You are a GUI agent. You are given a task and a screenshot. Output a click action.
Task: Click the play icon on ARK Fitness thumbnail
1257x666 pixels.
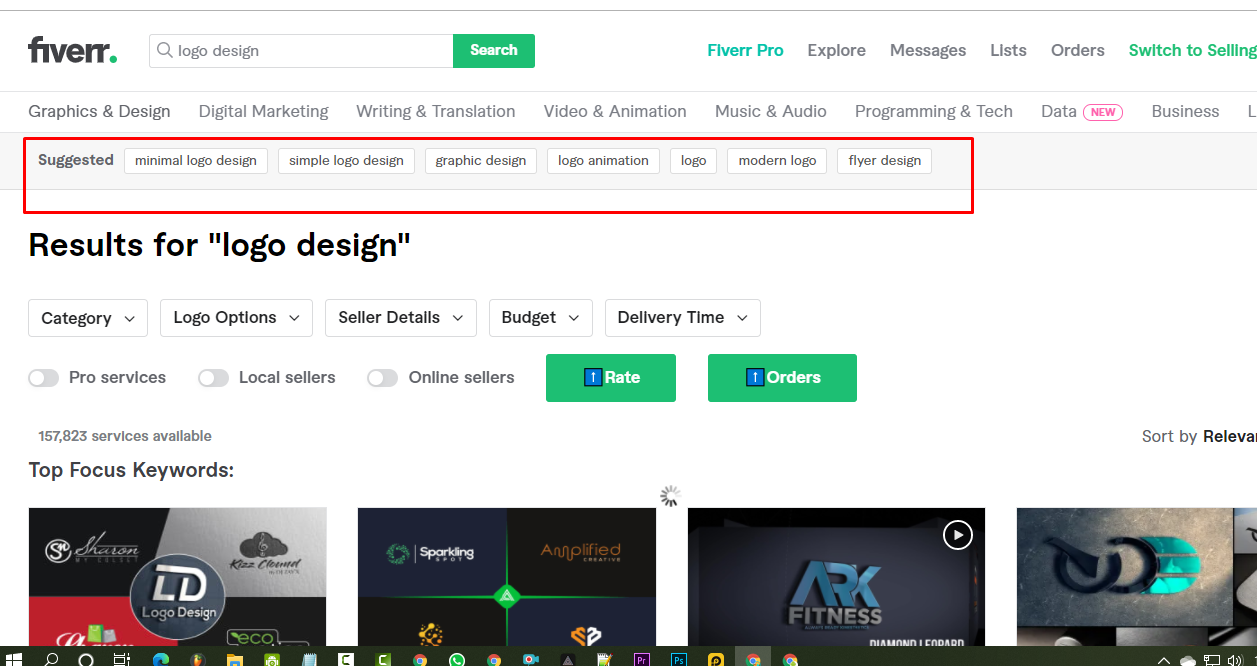tap(957, 535)
